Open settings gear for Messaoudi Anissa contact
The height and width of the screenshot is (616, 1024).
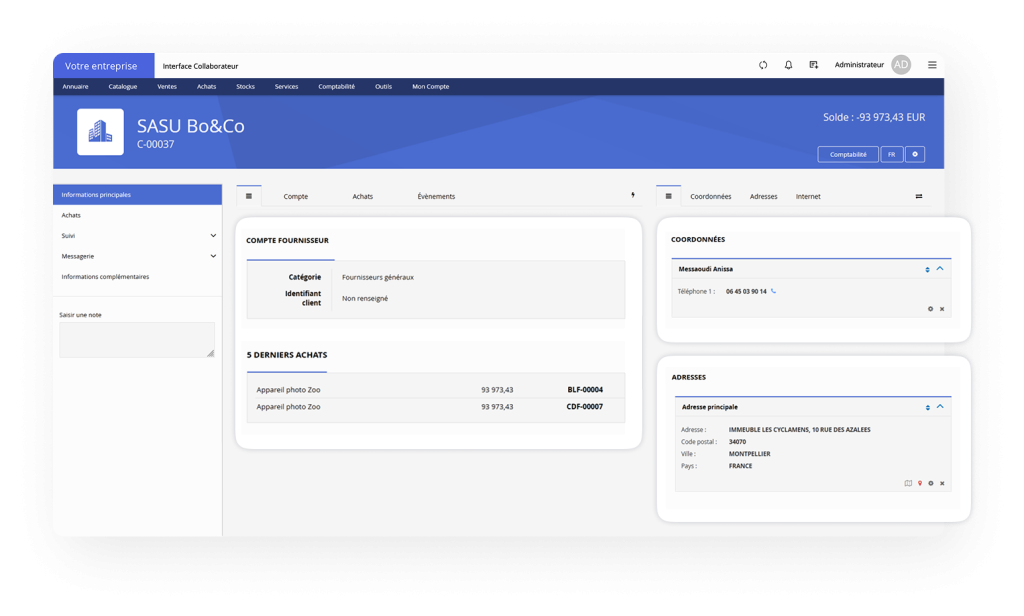[x=930, y=309]
